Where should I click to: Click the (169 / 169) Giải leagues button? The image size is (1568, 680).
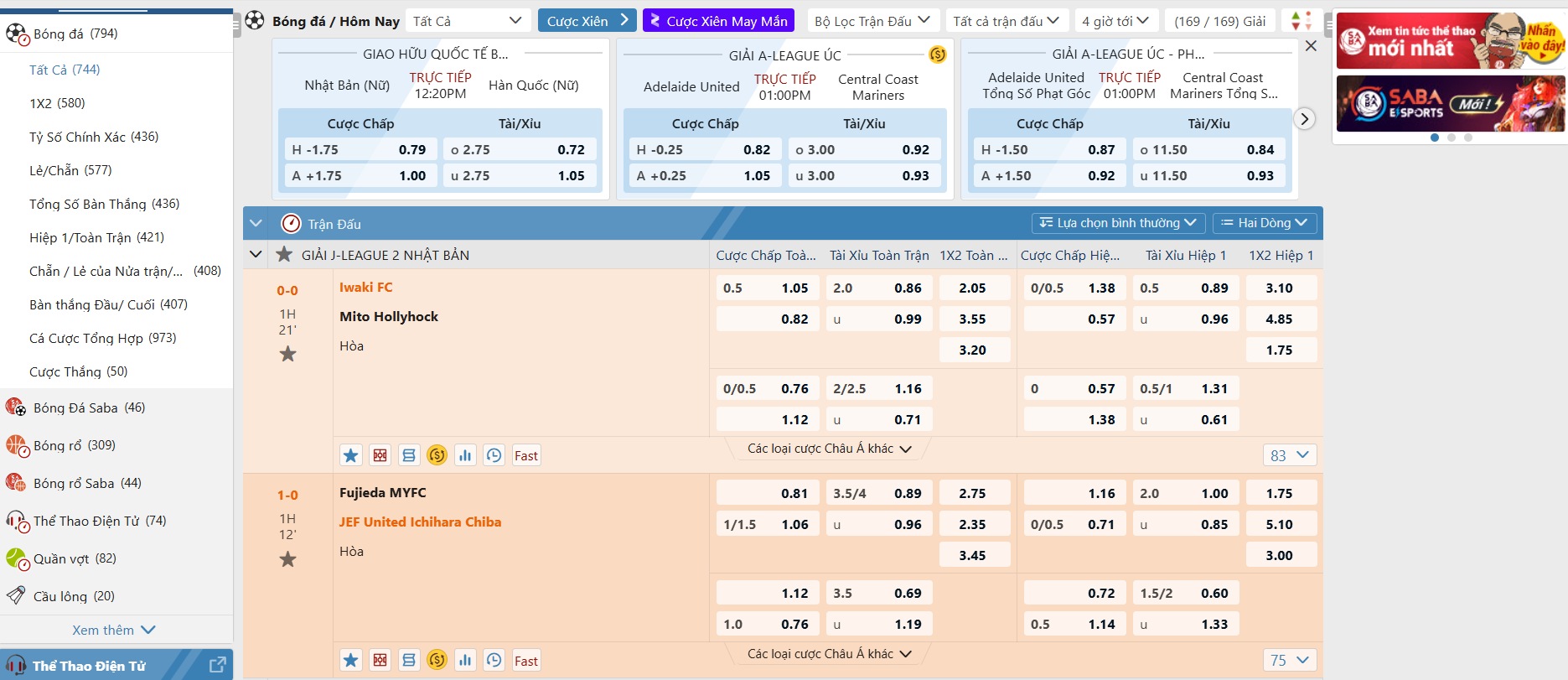pos(1220,21)
